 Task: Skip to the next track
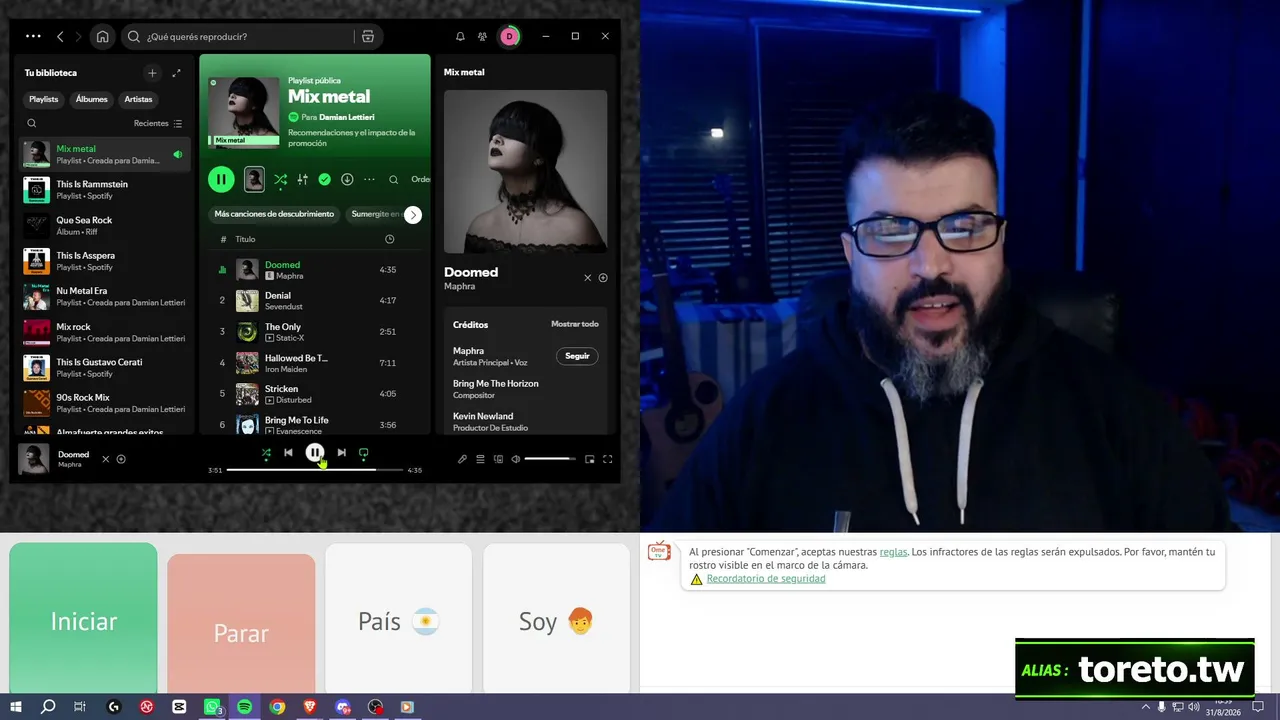[341, 453]
